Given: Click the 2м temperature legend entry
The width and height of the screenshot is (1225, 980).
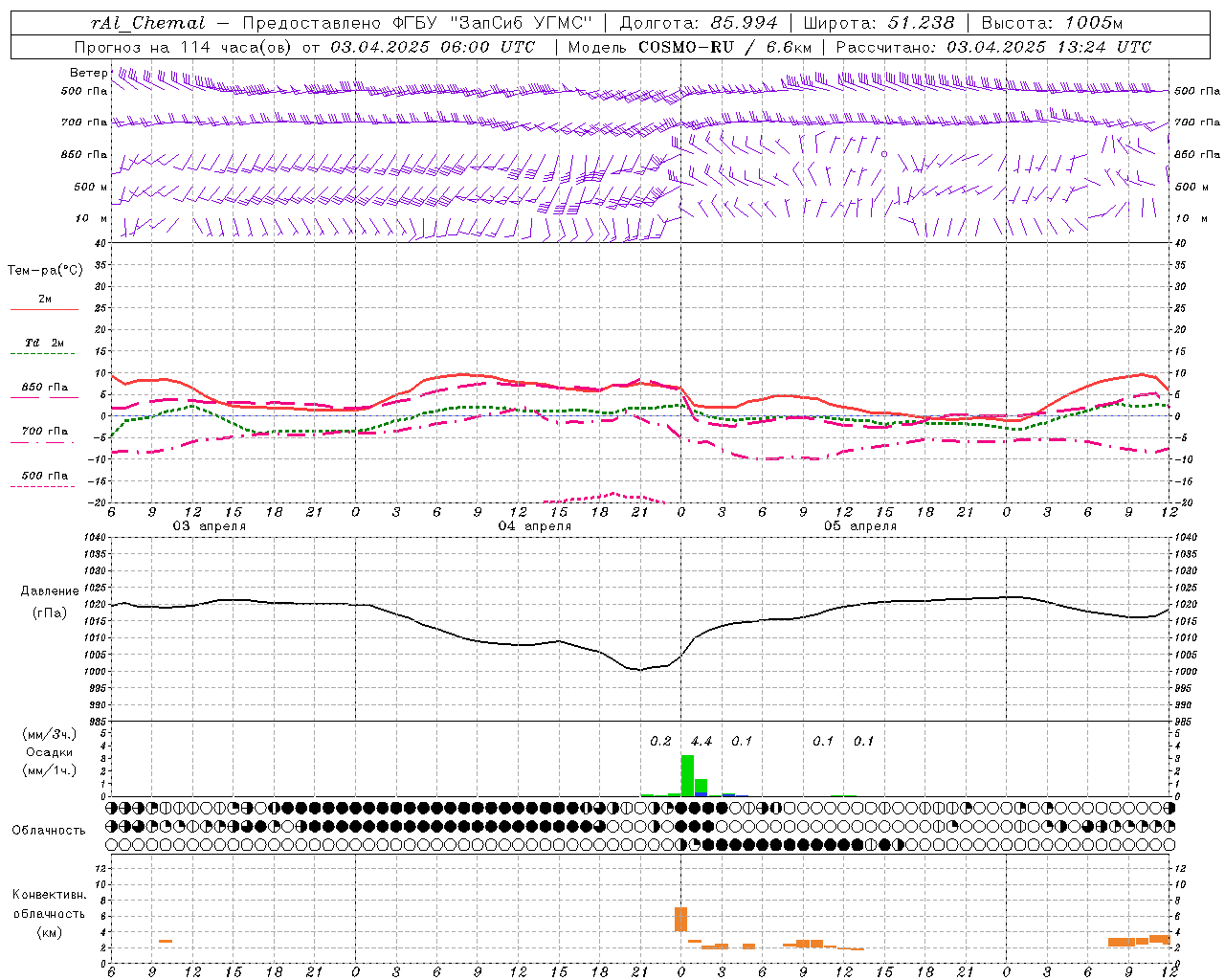Looking at the screenshot, I should (45, 299).
